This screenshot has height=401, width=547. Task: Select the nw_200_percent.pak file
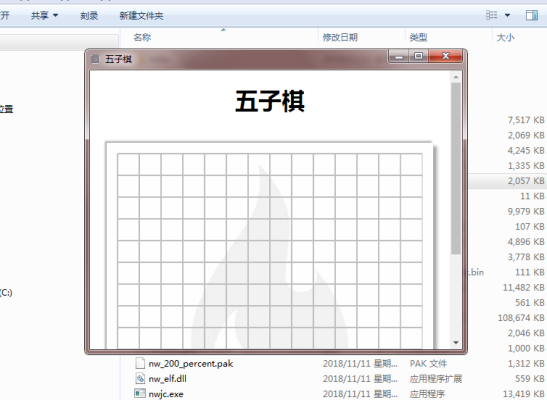[x=191, y=364]
